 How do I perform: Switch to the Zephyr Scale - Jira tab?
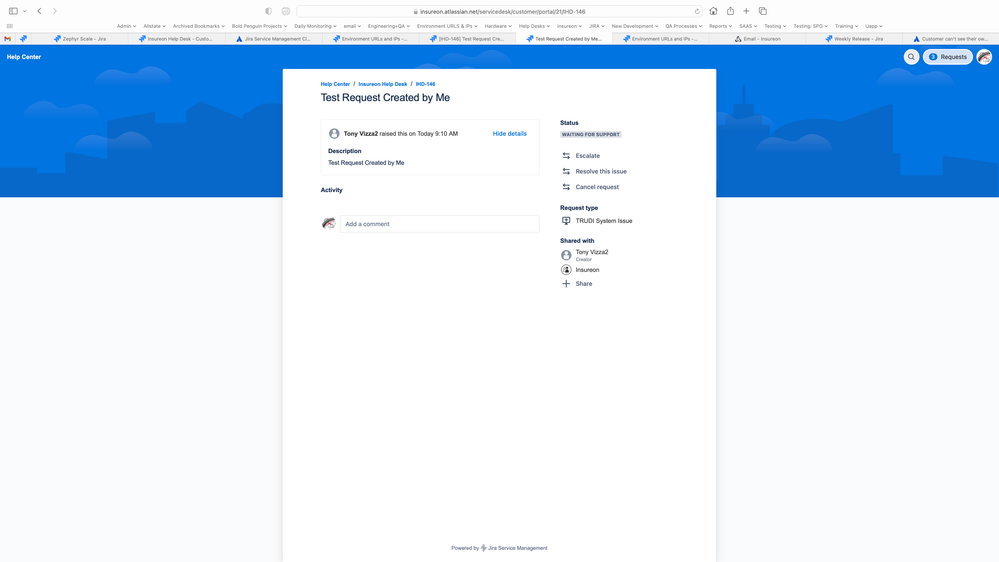coord(80,39)
